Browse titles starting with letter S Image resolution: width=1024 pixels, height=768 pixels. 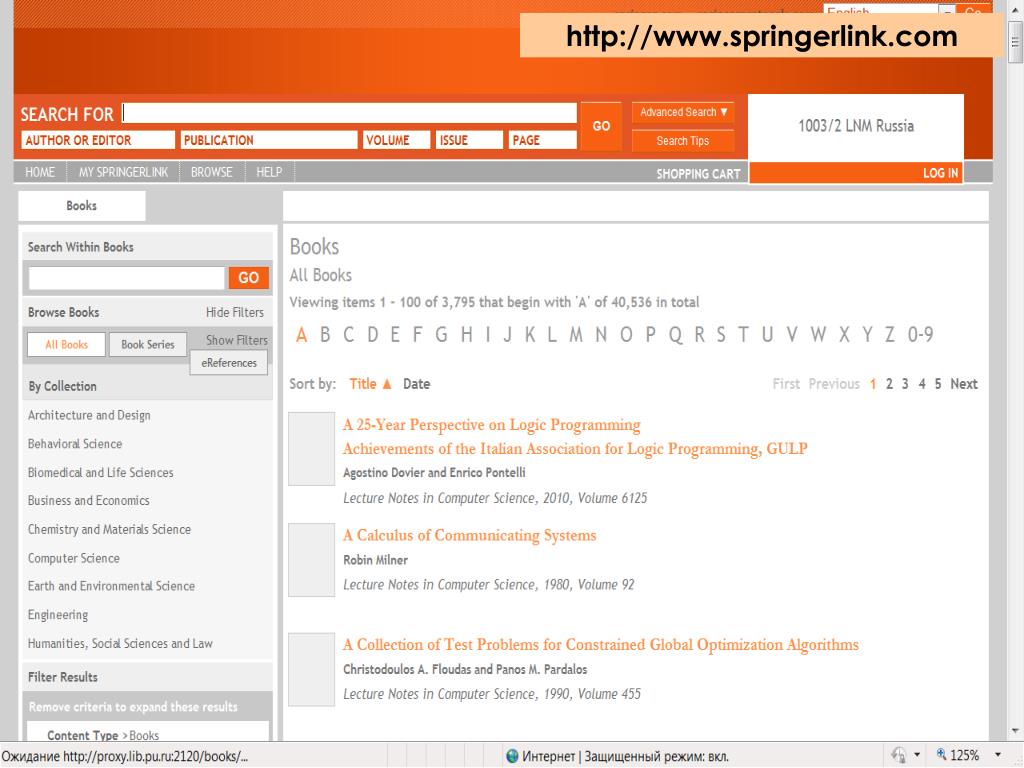[721, 335]
